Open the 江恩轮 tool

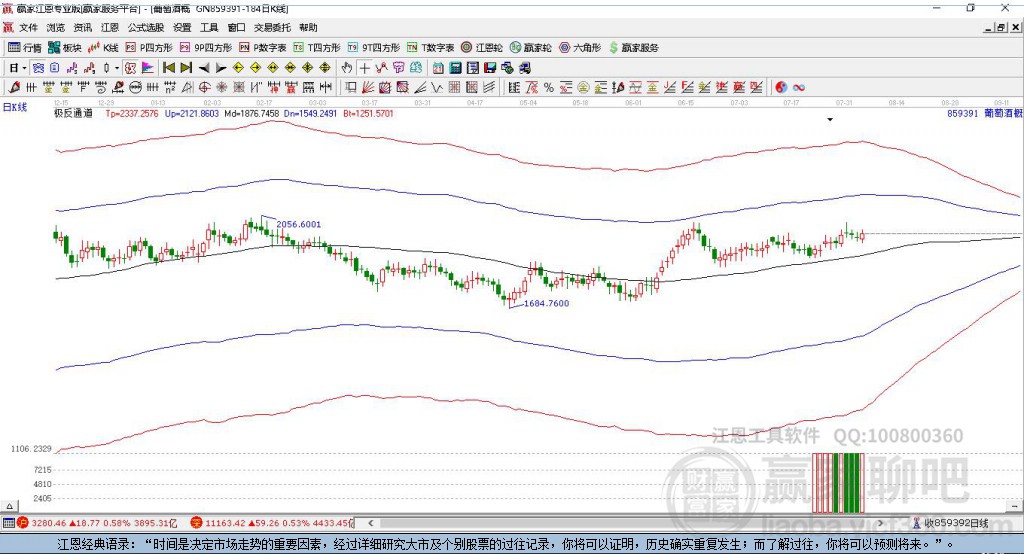(482, 48)
